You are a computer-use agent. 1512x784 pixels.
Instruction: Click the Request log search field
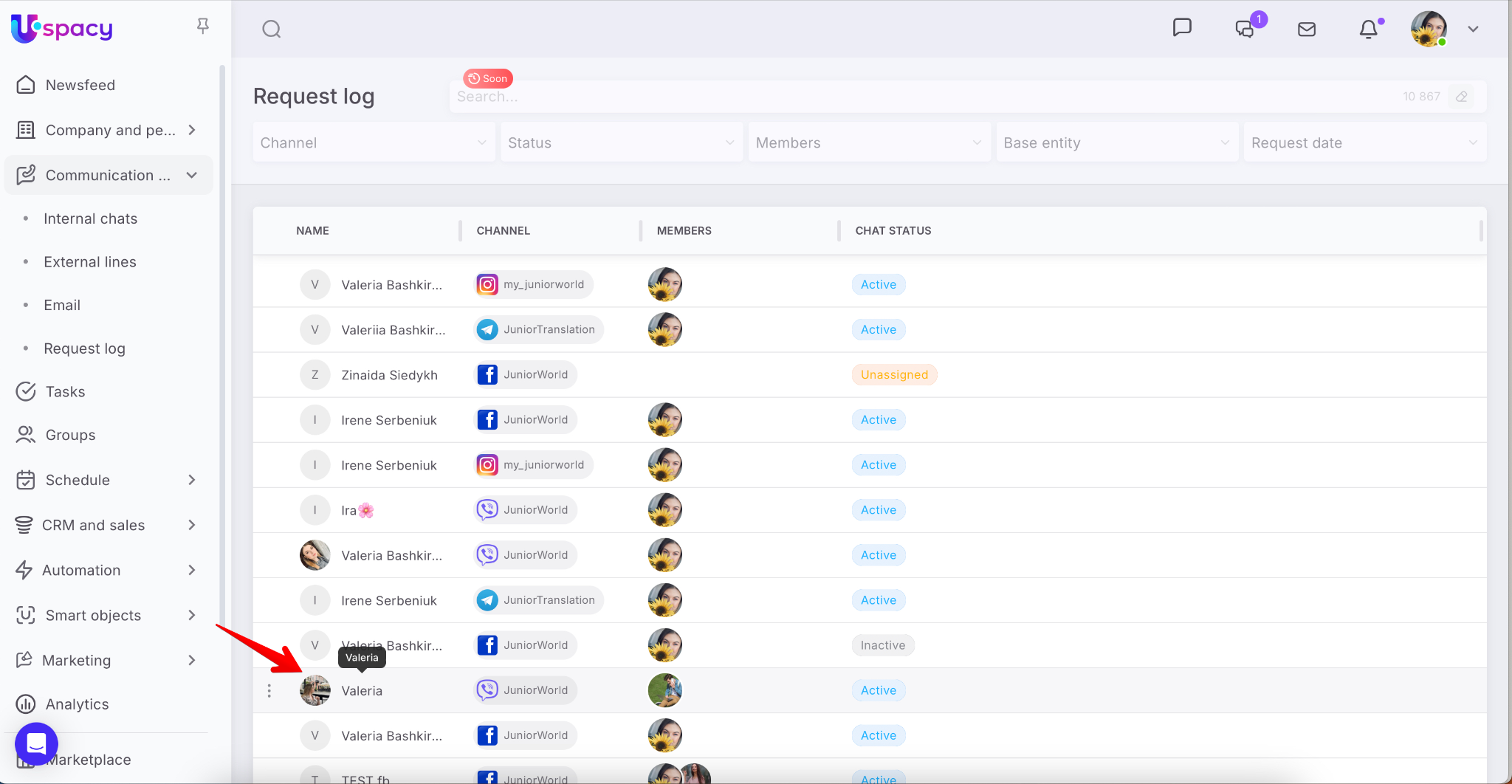923,97
